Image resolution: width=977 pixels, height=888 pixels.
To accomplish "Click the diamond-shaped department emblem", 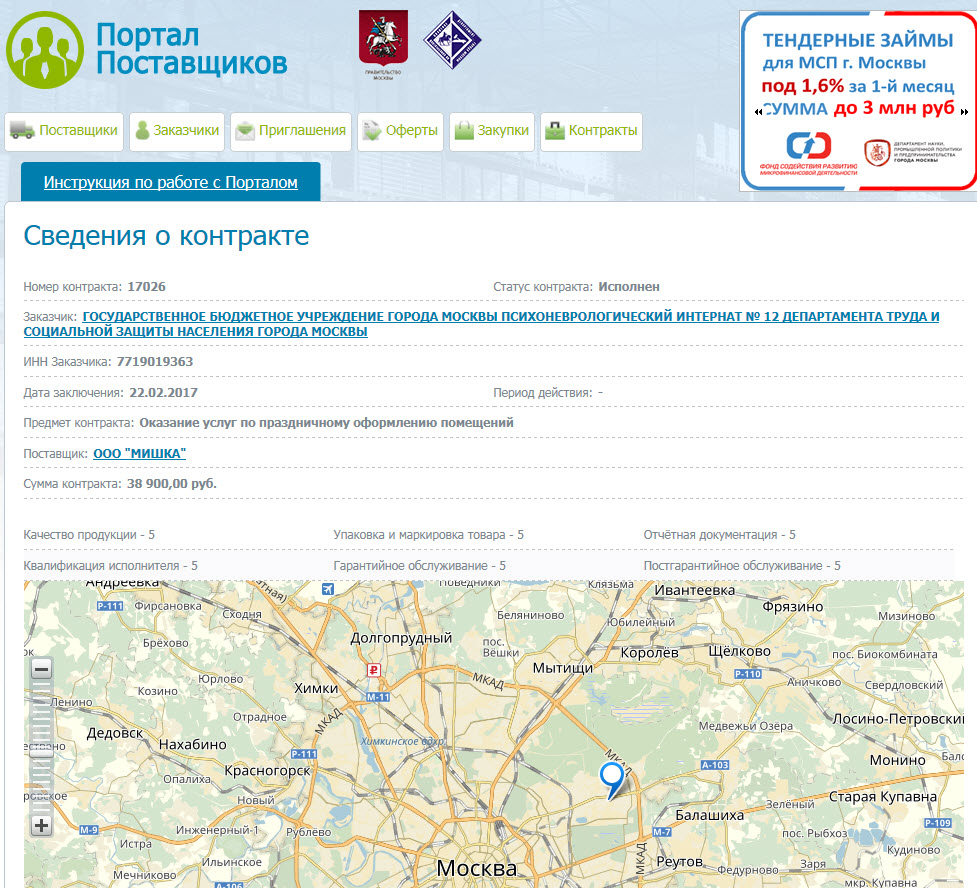I will (453, 41).
